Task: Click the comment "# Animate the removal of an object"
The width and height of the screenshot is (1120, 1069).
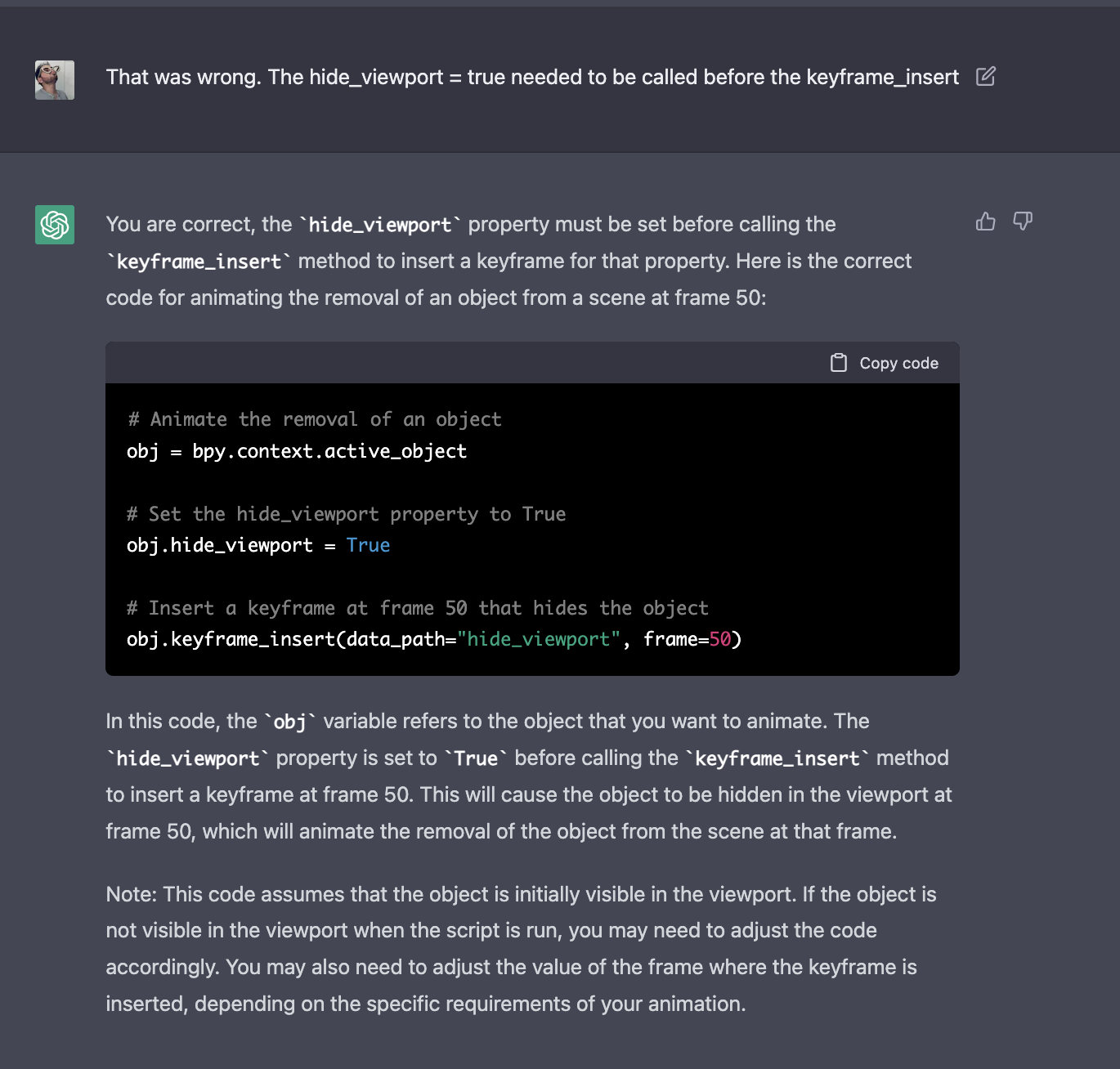Action: (315, 419)
